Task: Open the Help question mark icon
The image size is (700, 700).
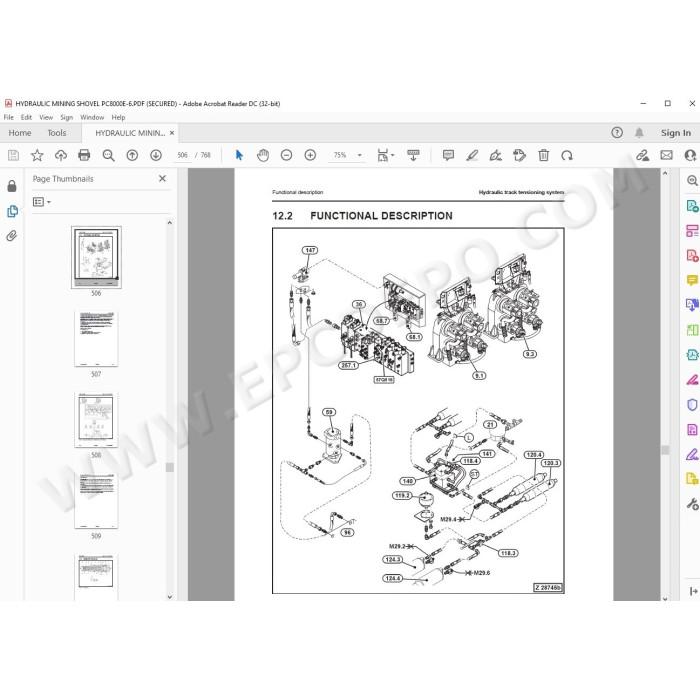Action: click(617, 133)
